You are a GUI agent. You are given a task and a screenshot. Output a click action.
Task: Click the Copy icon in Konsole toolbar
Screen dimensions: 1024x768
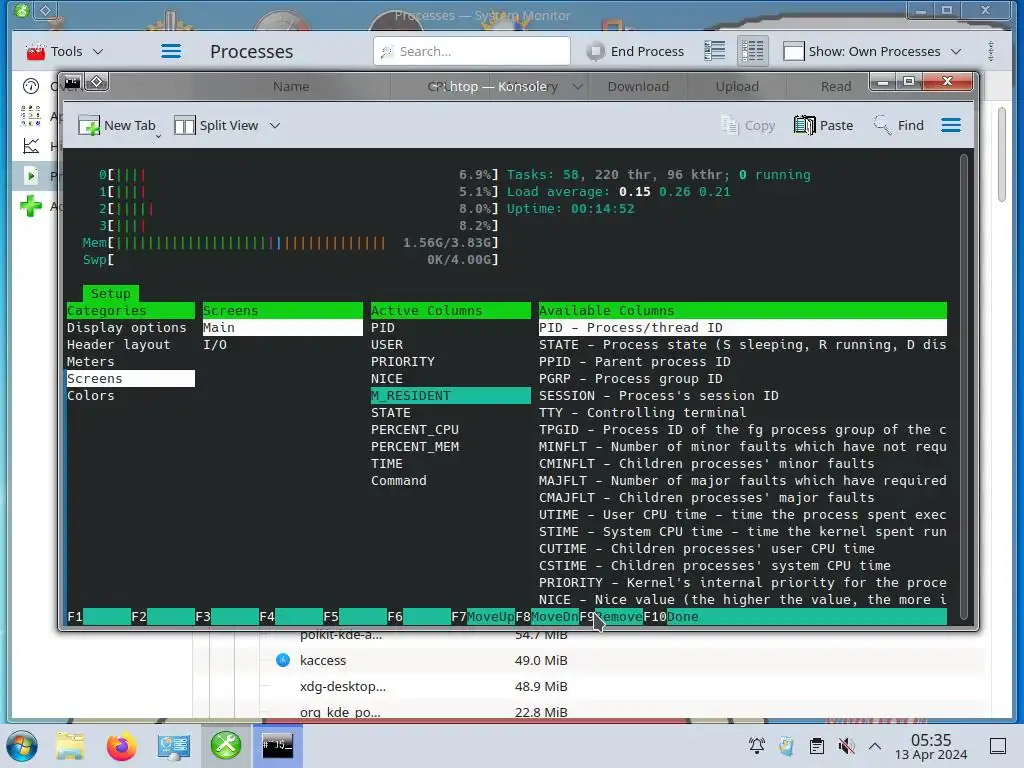click(729, 125)
